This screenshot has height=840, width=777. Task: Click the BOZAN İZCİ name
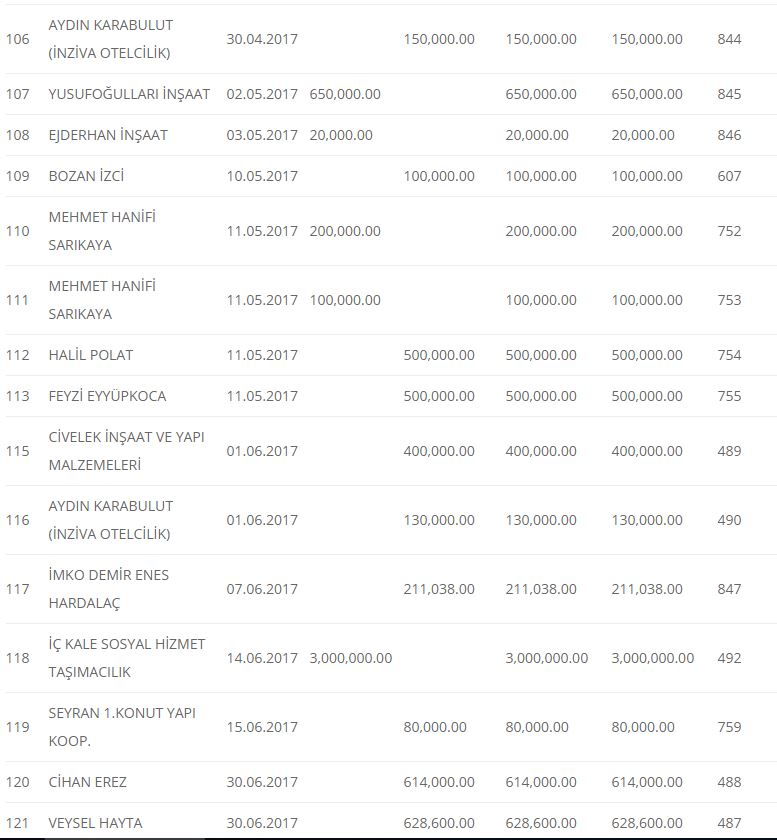(x=86, y=176)
